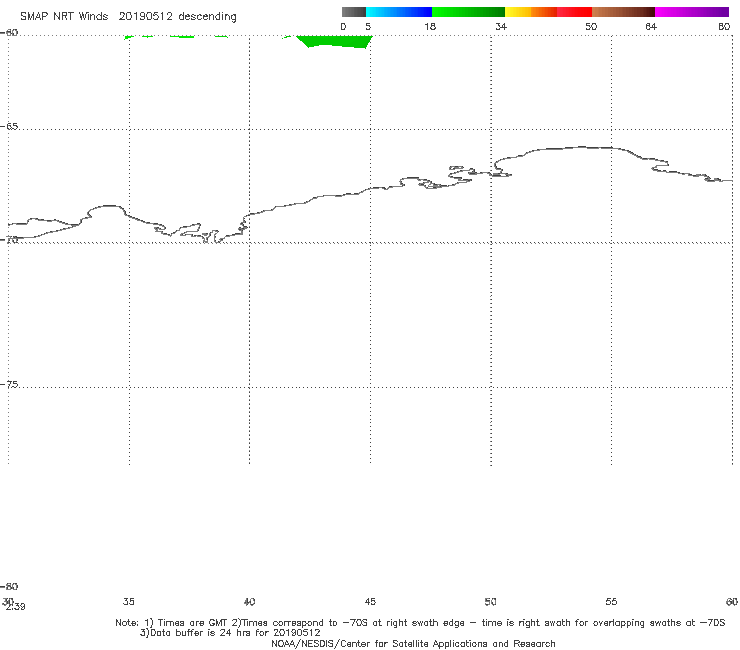Click the NOAA/NESDIS credit line

(x=413, y=644)
